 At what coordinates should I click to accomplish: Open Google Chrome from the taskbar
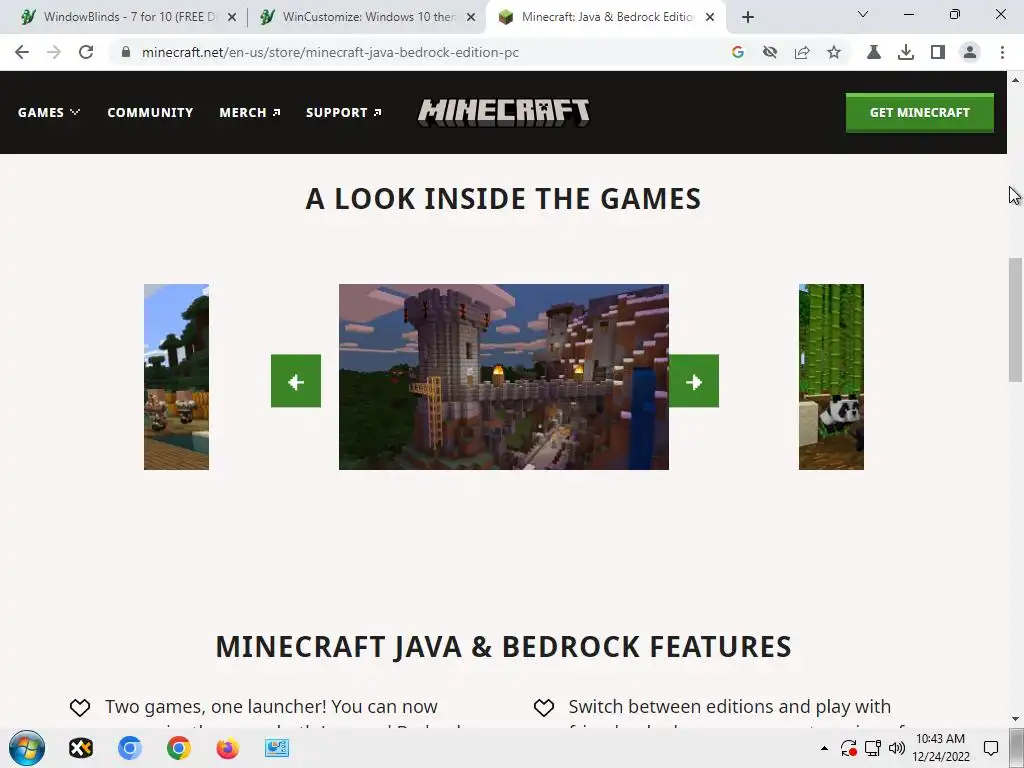(x=178, y=748)
